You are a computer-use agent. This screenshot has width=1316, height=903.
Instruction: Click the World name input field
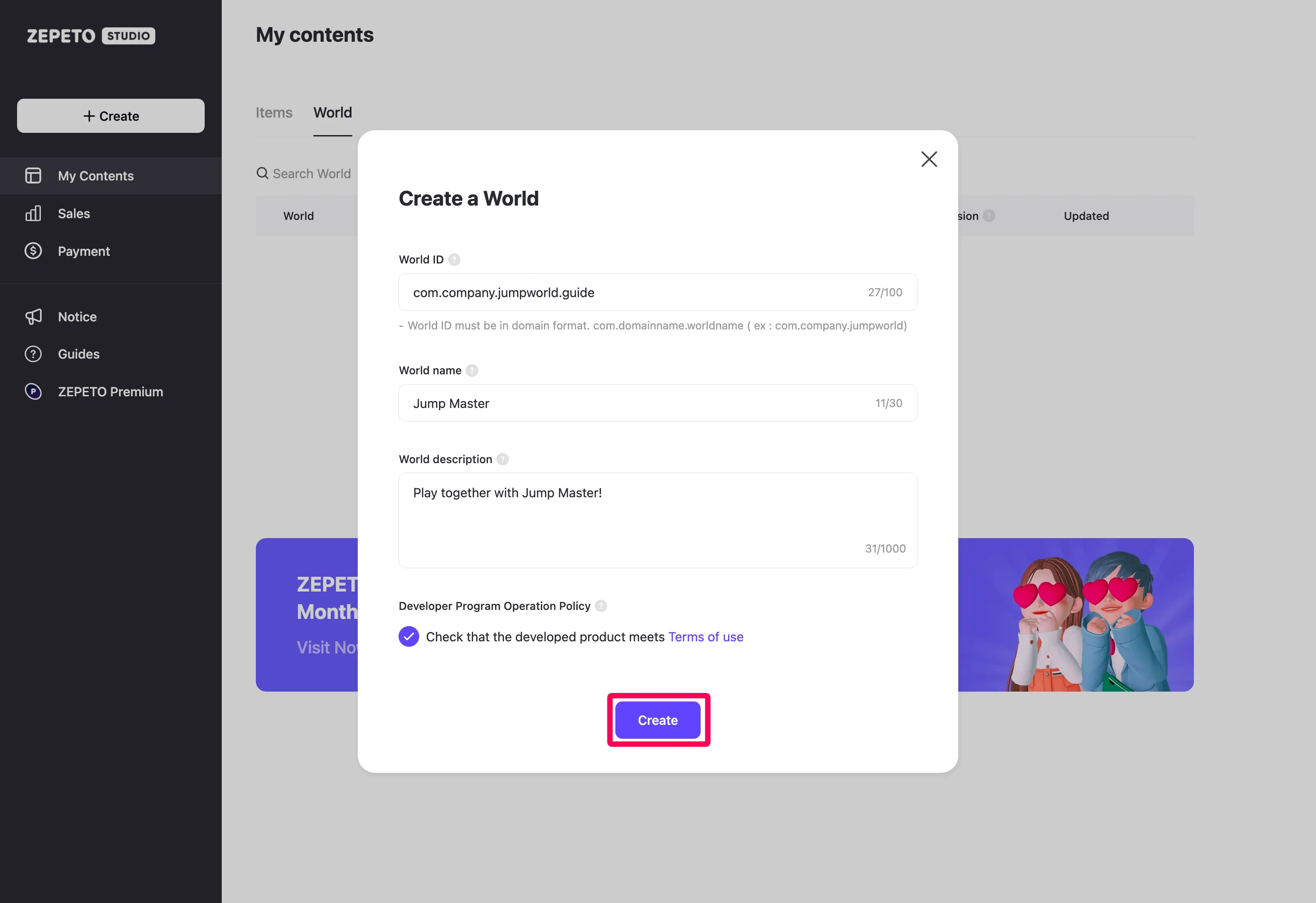tap(658, 403)
